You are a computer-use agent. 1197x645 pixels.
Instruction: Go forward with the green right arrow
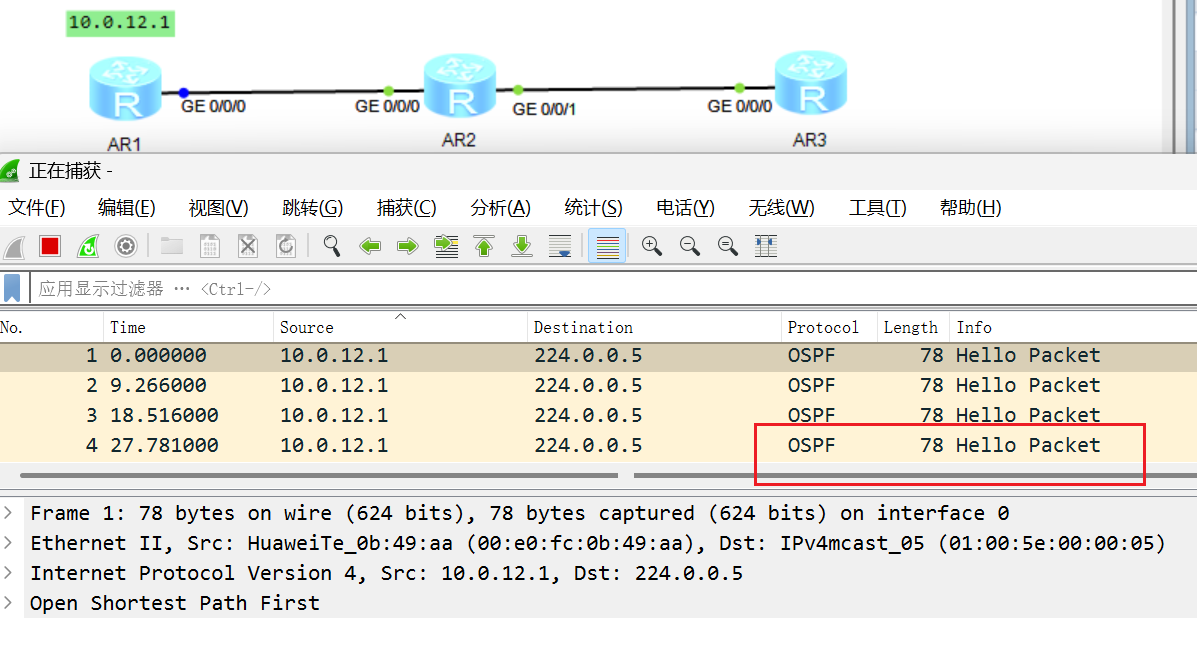408,246
